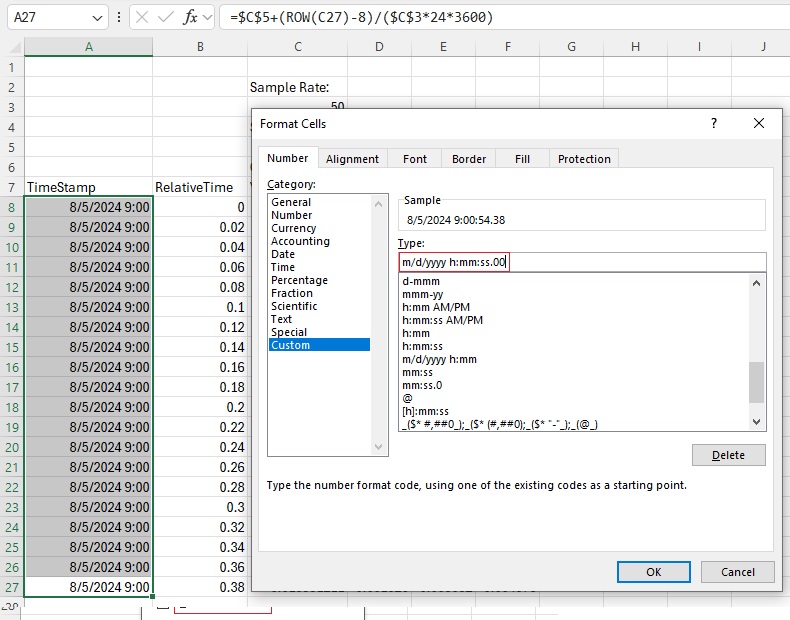Select Percentage category
Viewport: 790px width, 620px height.
[x=319, y=280]
